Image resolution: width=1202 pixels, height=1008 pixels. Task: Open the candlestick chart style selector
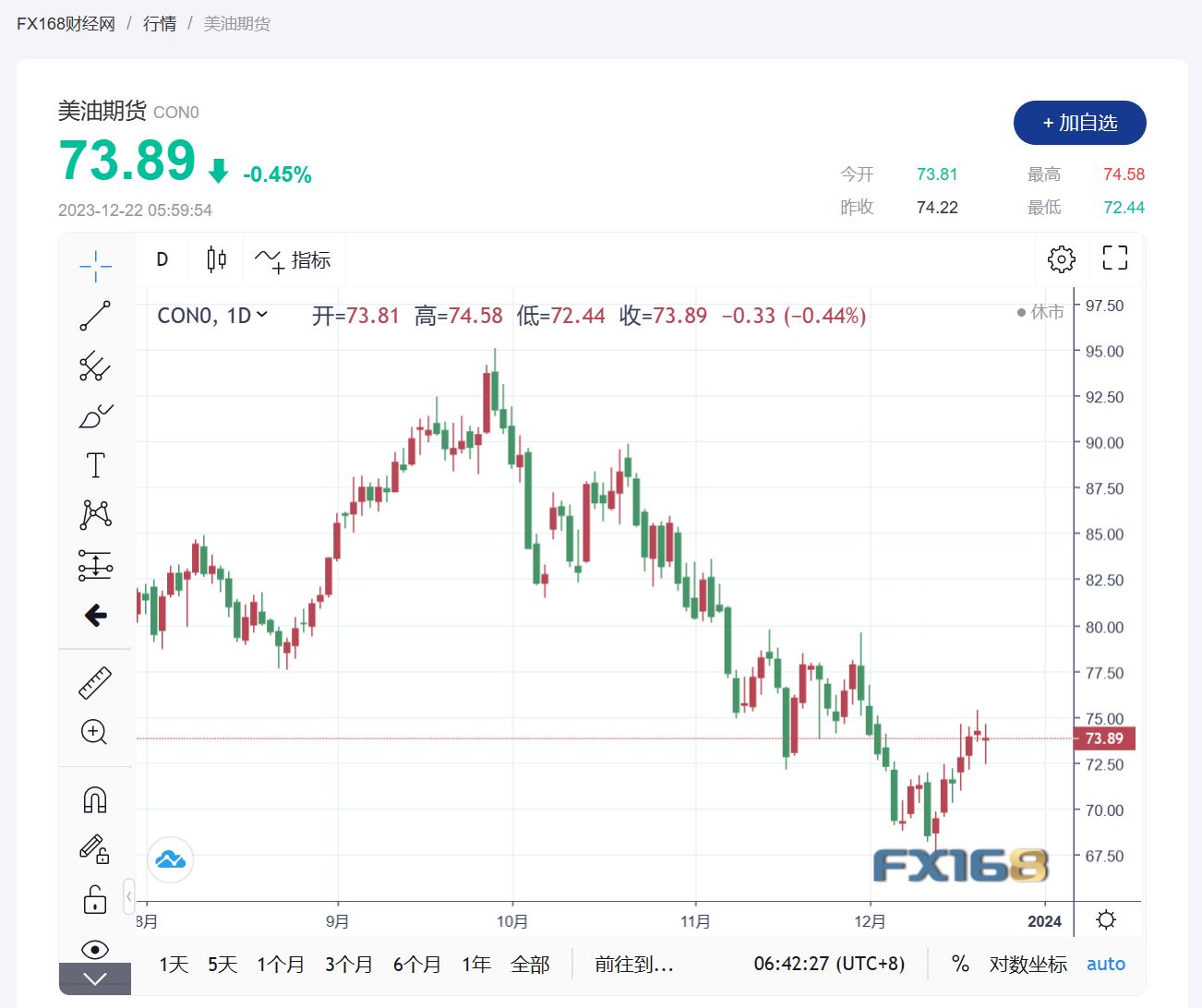[x=216, y=259]
